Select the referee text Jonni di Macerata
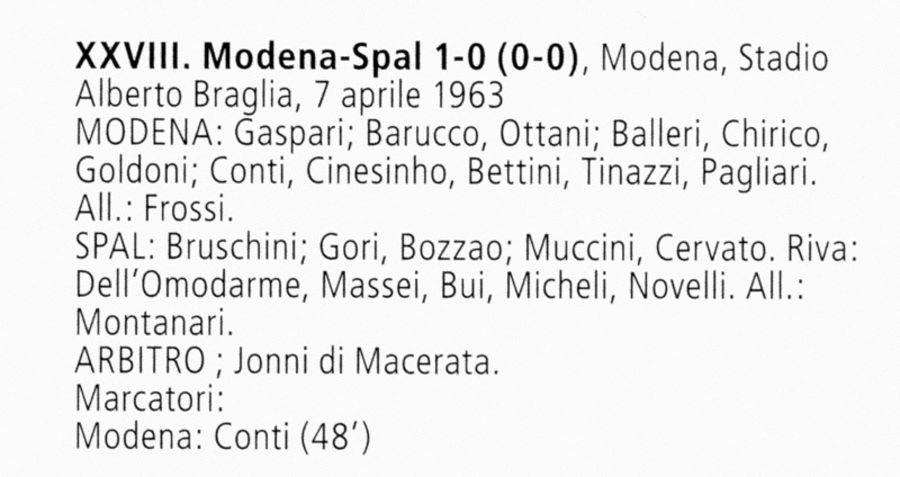Viewport: 900px width, 477px height. pyautogui.click(x=366, y=360)
